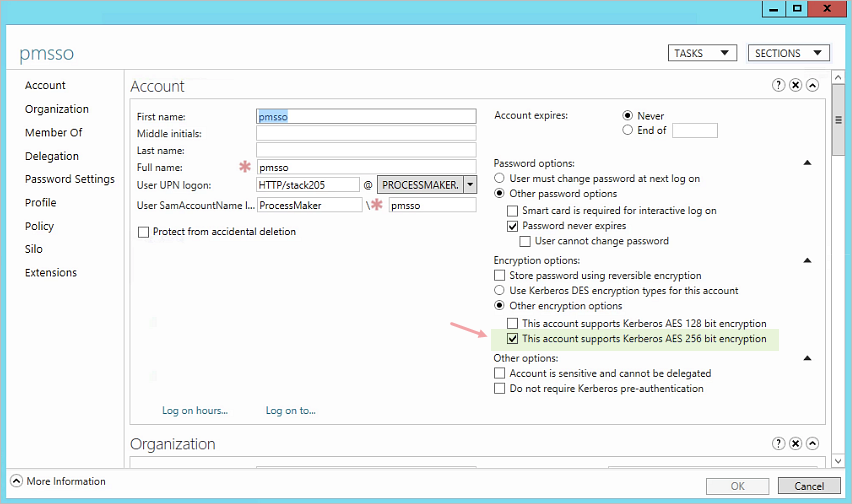Viewport: 852px width, 504px height.
Task: Open UPN domain suffix dropdown
Action: click(x=470, y=185)
